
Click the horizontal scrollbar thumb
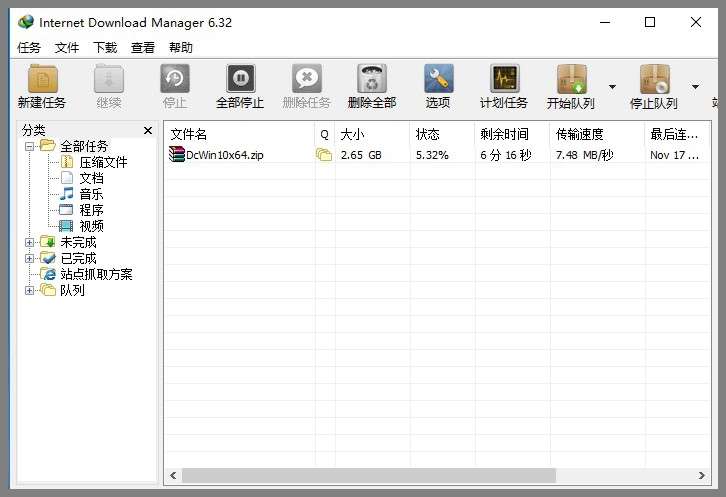tap(369, 475)
